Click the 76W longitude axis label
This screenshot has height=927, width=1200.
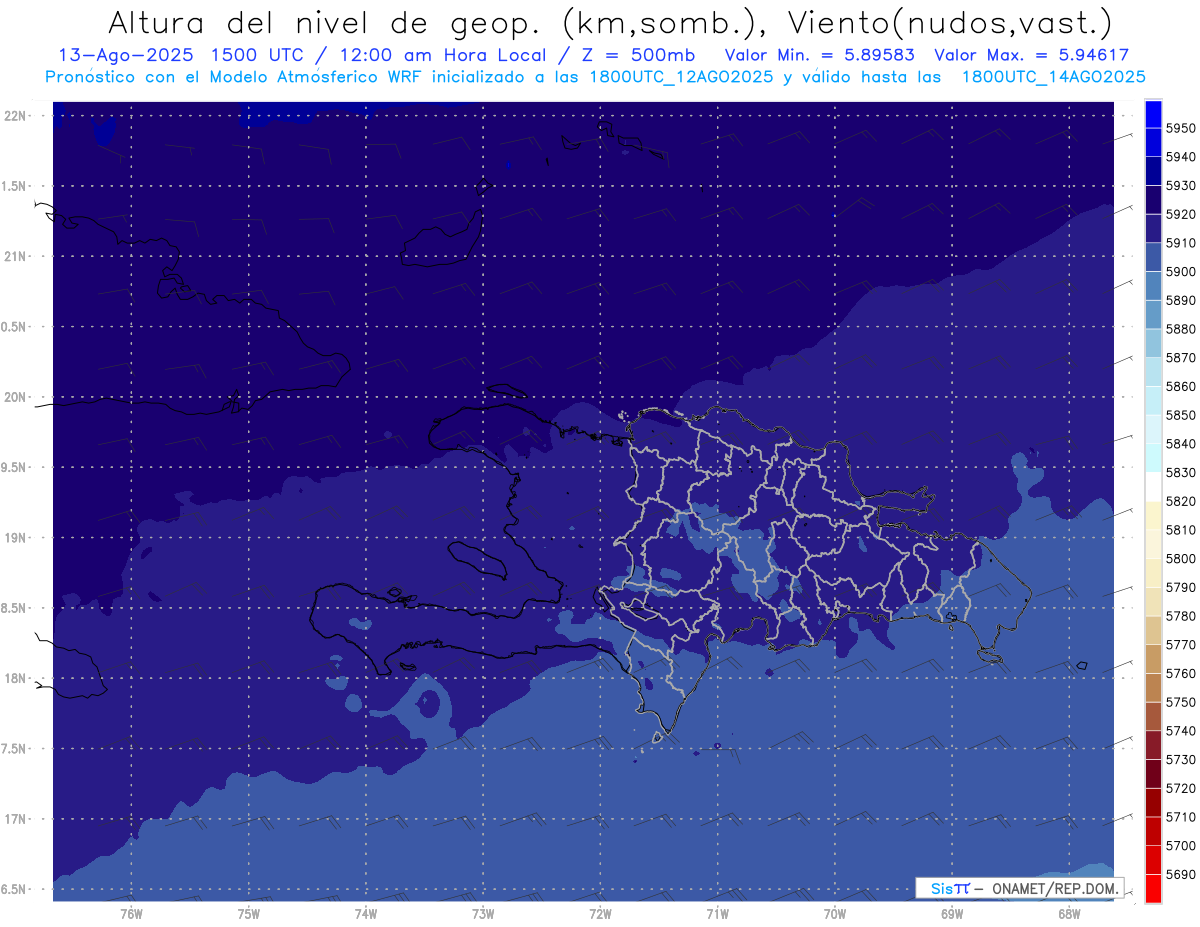pos(131,913)
